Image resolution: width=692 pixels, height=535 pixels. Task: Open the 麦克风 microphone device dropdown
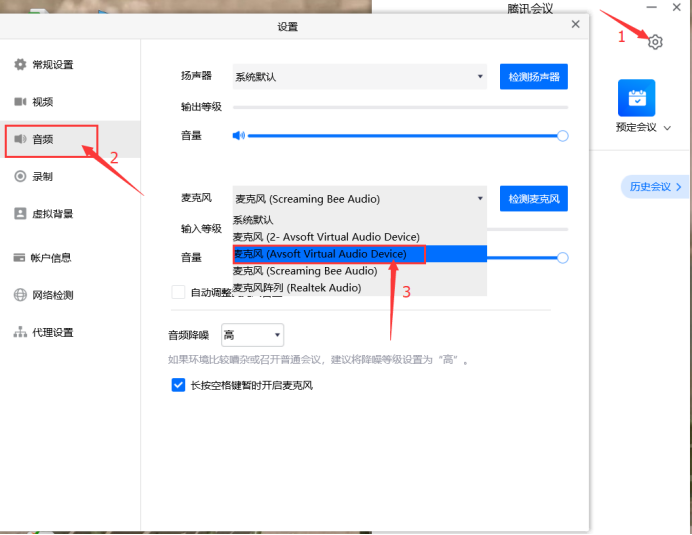pos(360,199)
